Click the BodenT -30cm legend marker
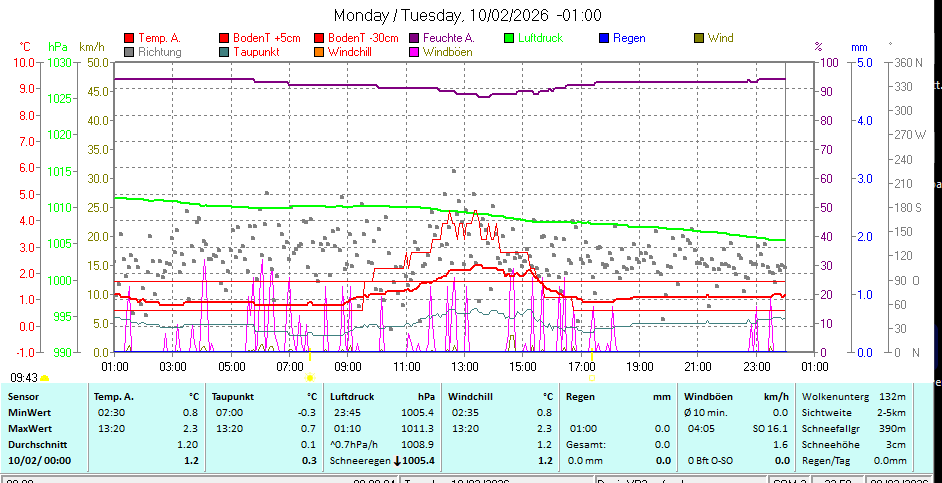Viewport: 942px width, 483px height. [319, 38]
